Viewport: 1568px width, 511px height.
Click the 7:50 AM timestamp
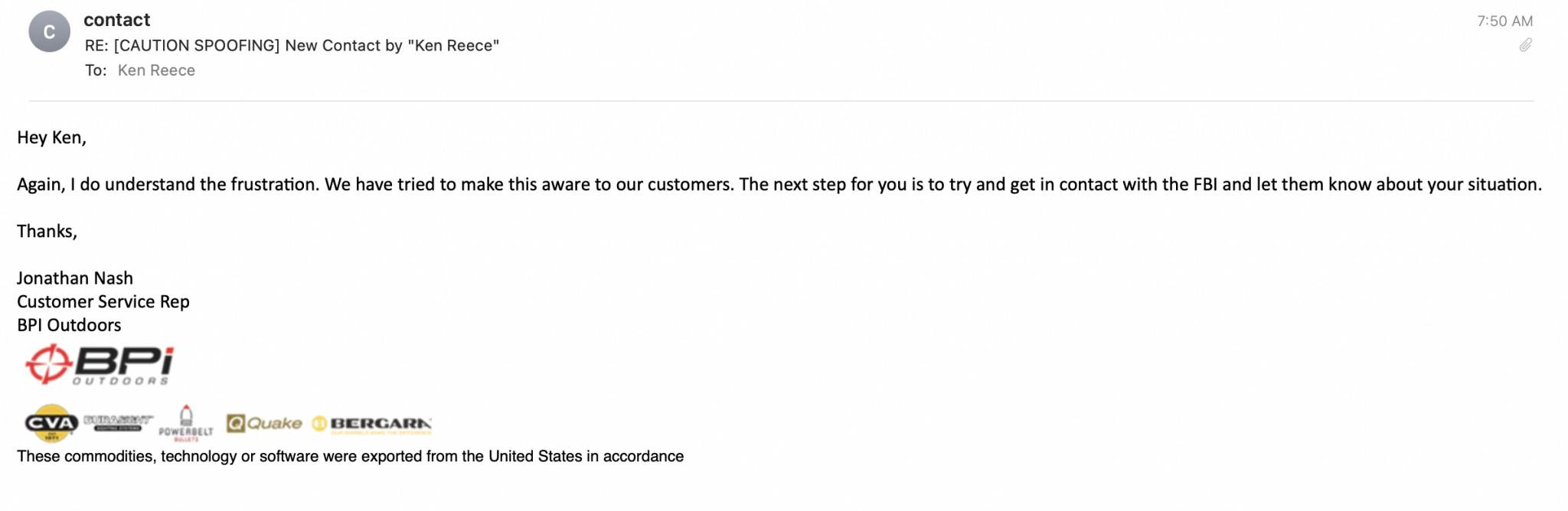(1504, 21)
